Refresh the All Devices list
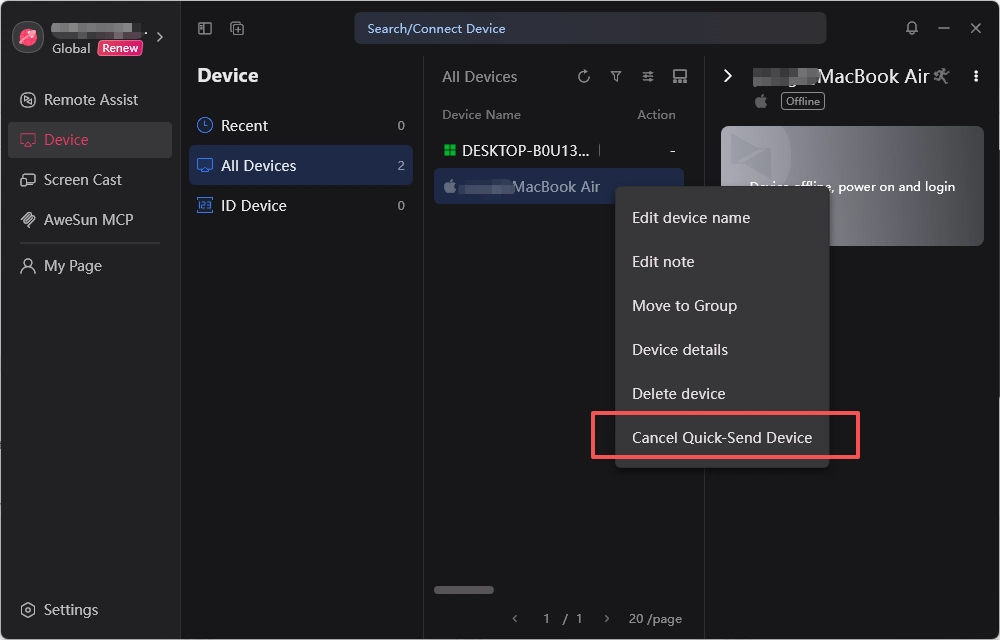1000x640 pixels. tap(584, 77)
